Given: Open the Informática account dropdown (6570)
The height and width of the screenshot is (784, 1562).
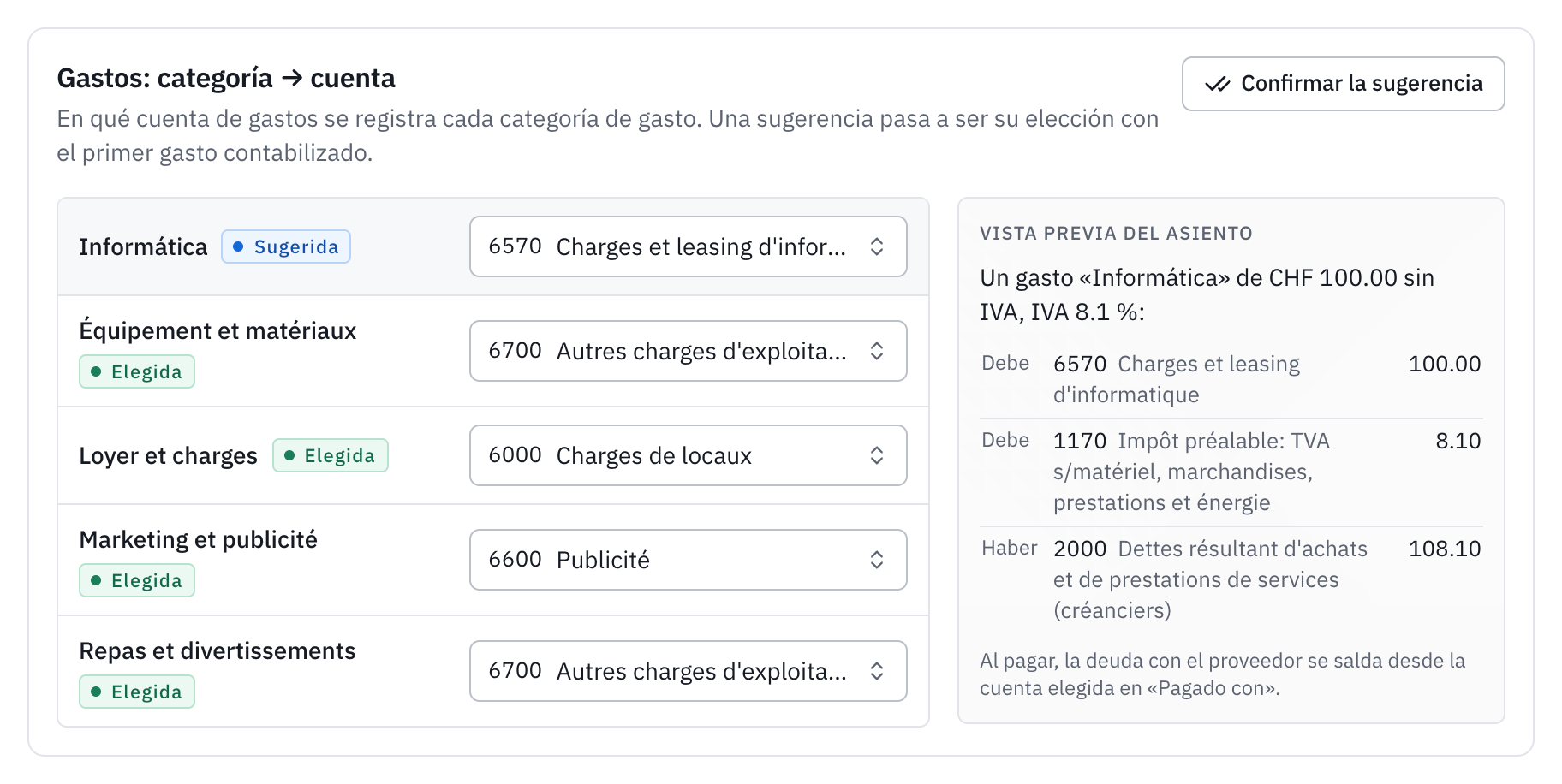Looking at the screenshot, I should 688,246.
